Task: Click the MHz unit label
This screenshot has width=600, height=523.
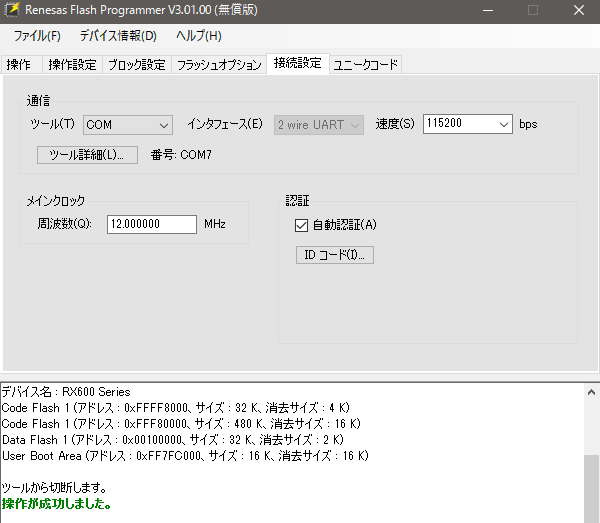Action: 215,224
